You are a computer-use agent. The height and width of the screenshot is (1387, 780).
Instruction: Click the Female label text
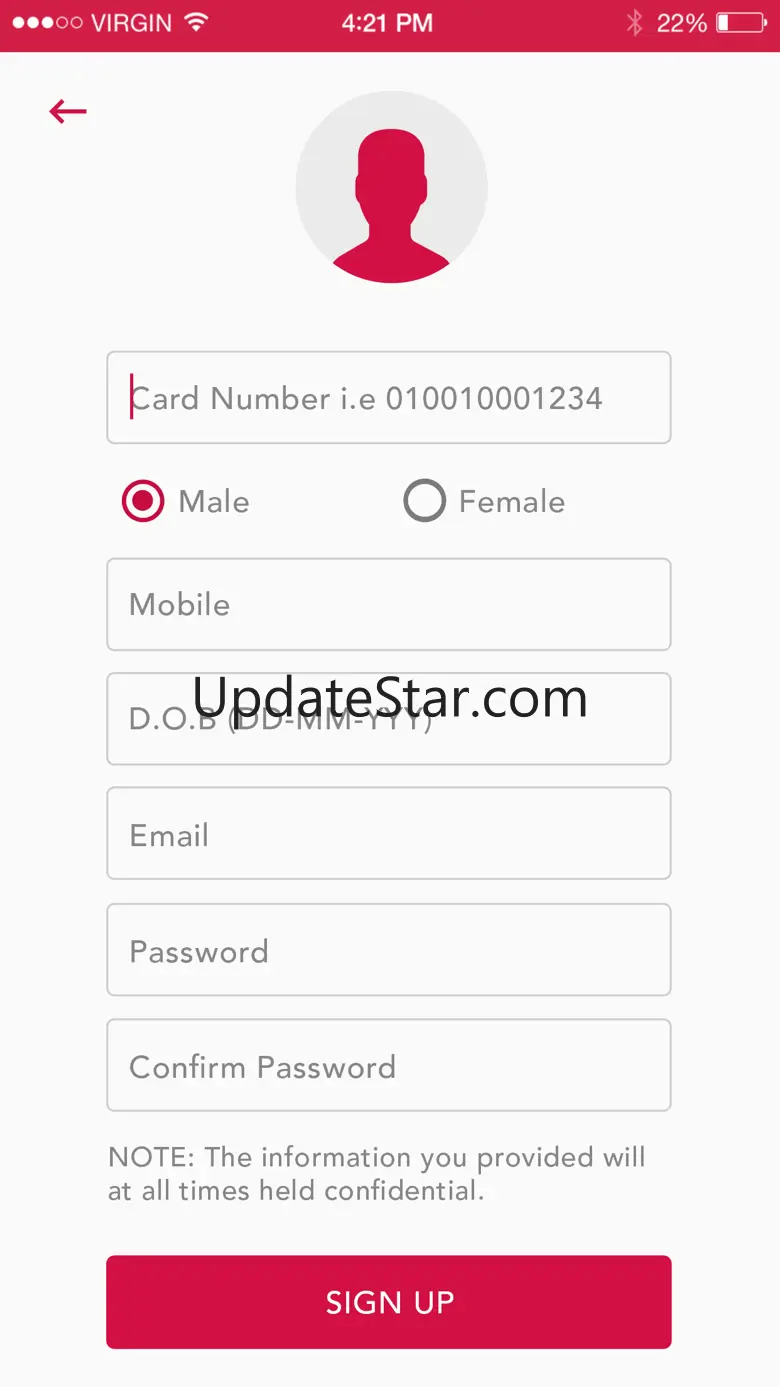coord(511,501)
